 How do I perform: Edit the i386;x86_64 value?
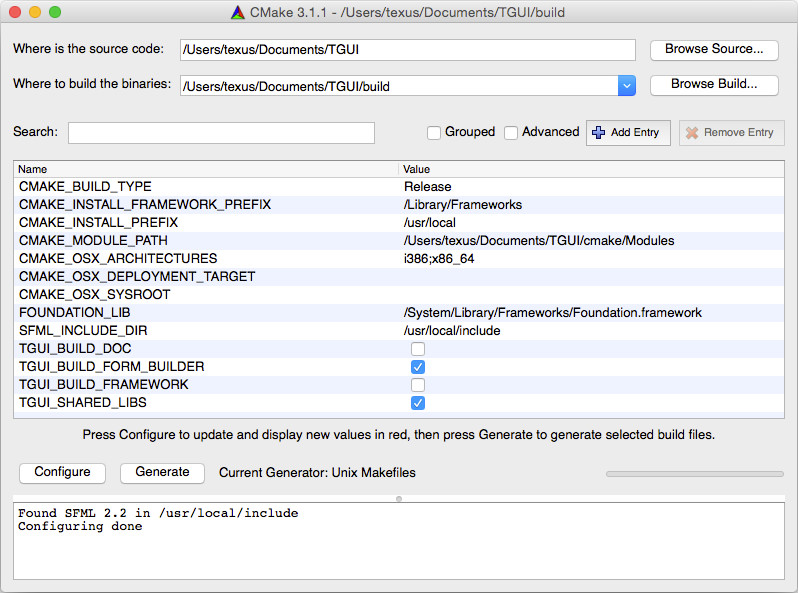pos(439,259)
